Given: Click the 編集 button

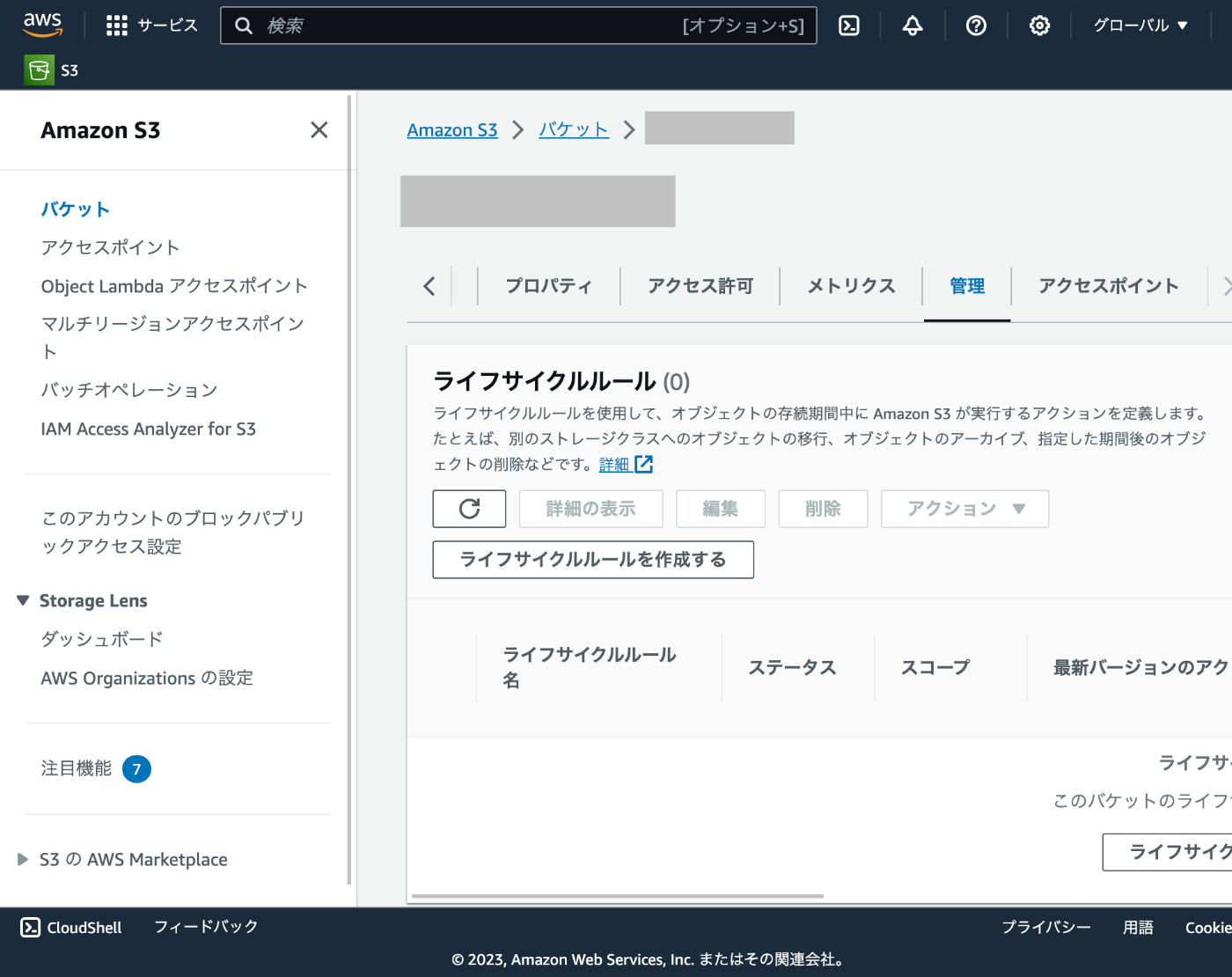Looking at the screenshot, I should point(720,509).
